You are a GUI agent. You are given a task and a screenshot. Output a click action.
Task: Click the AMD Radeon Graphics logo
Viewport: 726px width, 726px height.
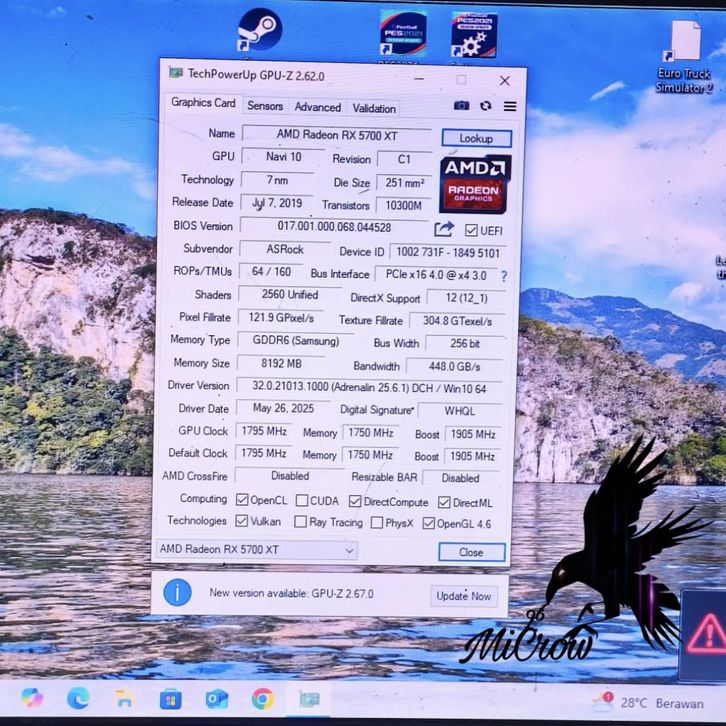(x=475, y=182)
